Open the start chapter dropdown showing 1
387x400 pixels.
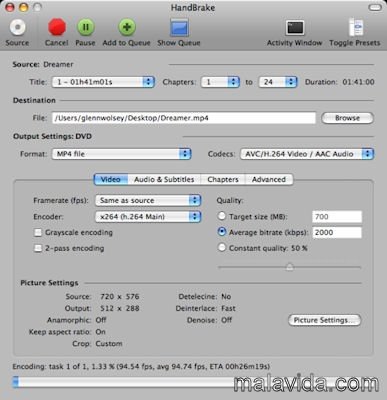(x=220, y=82)
